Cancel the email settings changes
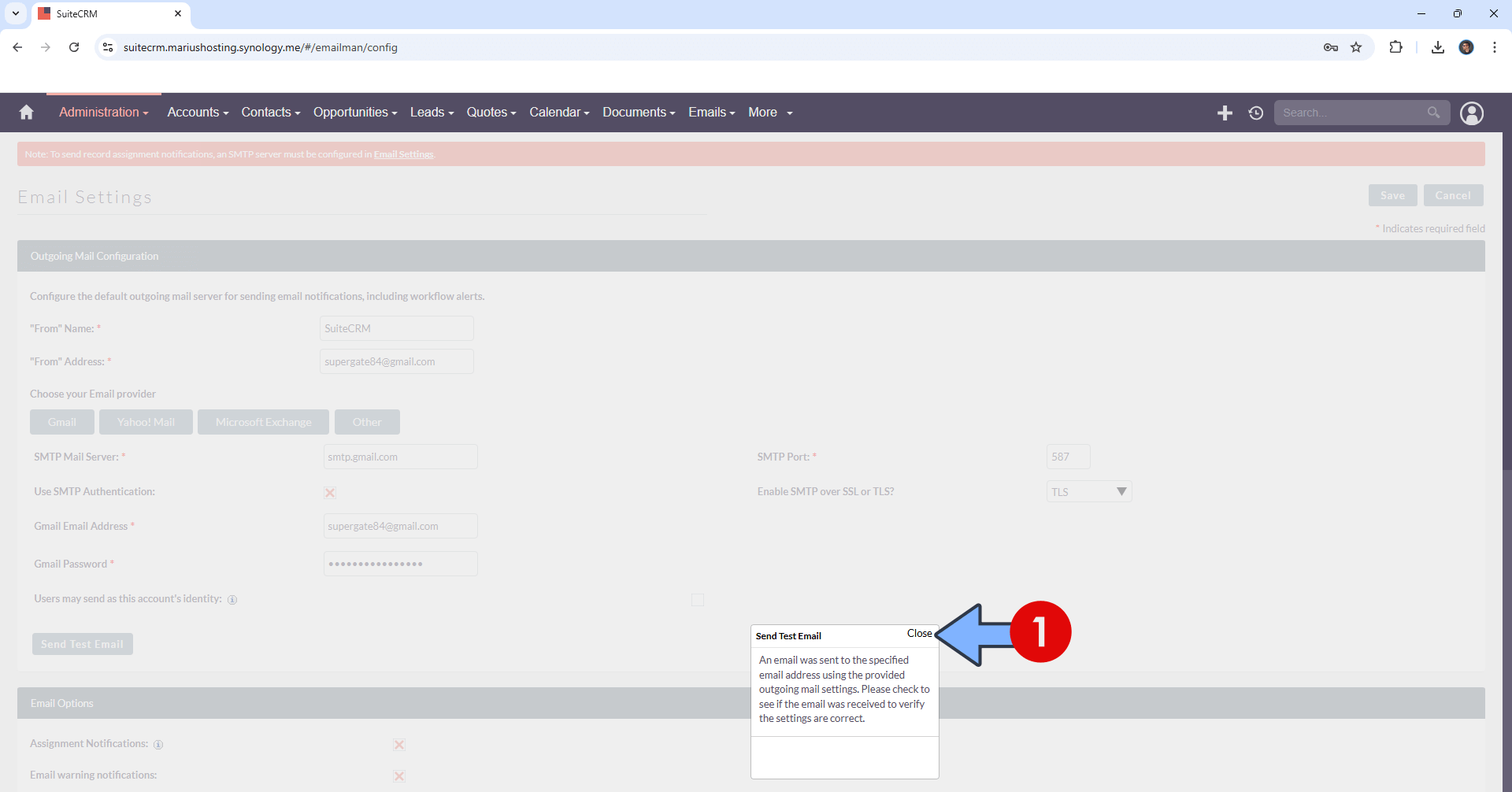The height and width of the screenshot is (792, 1512). click(1453, 195)
